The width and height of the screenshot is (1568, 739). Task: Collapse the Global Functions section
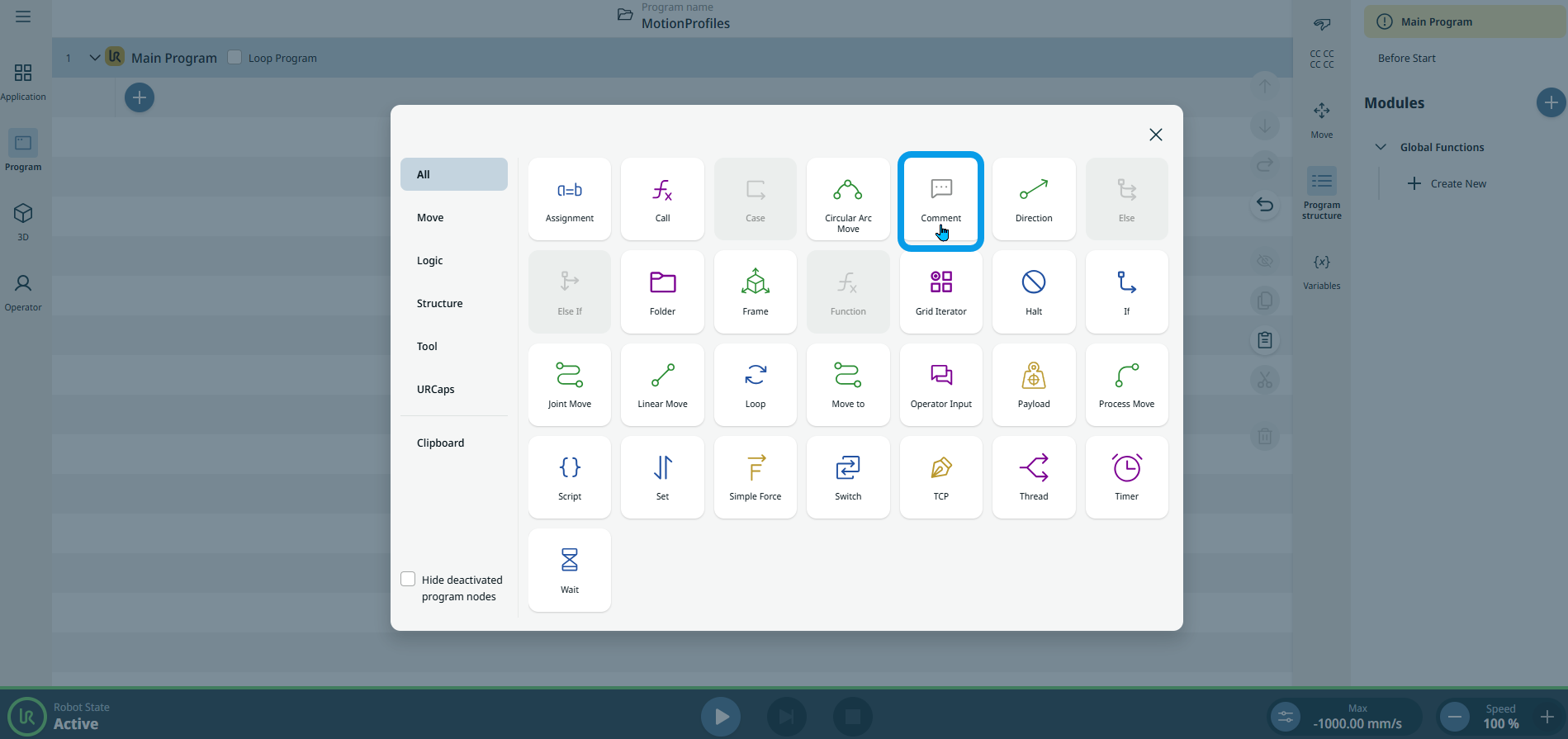1381,147
